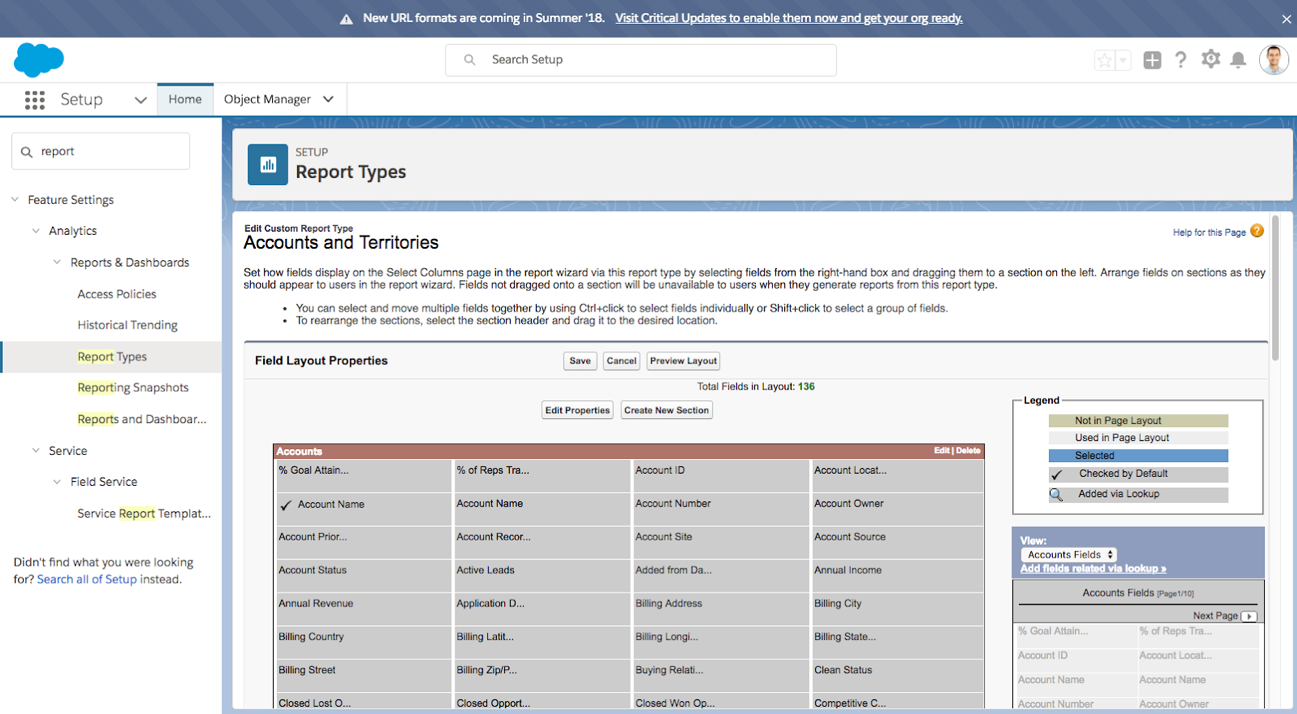
Task: Open Reports and Dashboards settings item
Action: pyautogui.click(x=142, y=420)
